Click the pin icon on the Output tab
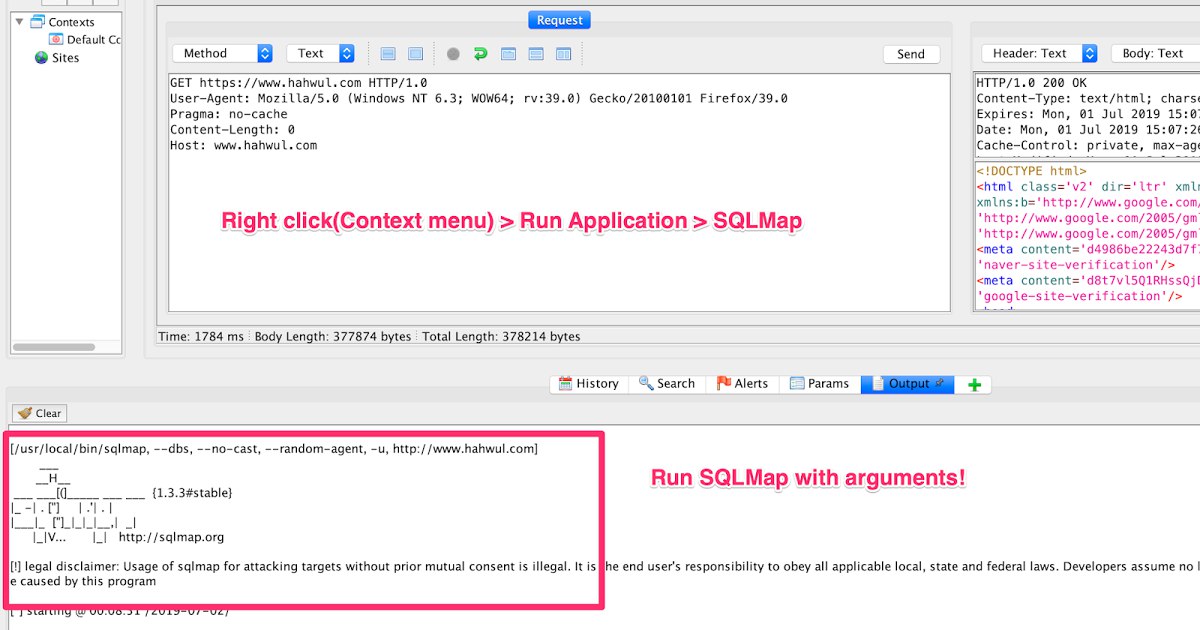This screenshot has height=630, width=1200. [941, 384]
